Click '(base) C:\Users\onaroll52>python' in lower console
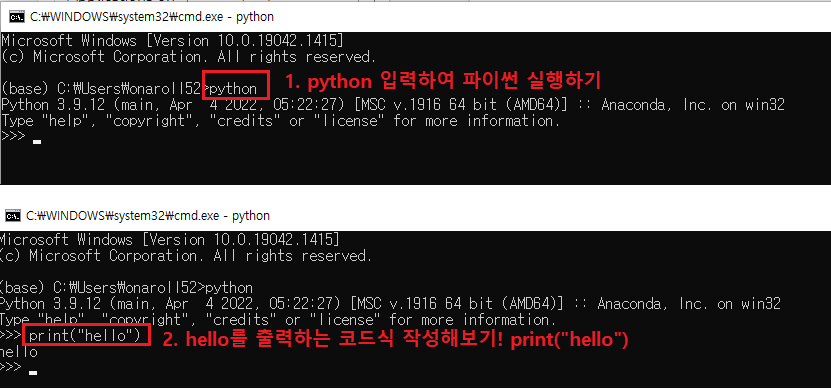The height and width of the screenshot is (389, 831). click(x=126, y=288)
